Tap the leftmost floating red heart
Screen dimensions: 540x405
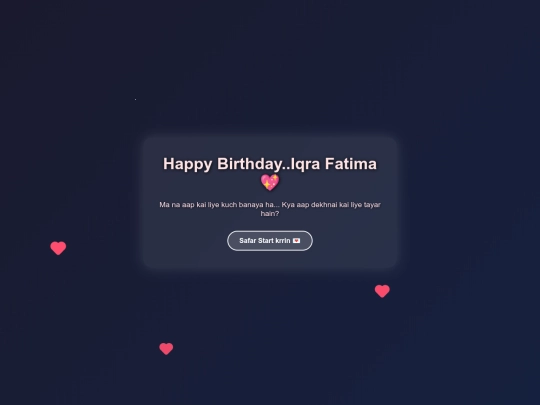coord(58,248)
